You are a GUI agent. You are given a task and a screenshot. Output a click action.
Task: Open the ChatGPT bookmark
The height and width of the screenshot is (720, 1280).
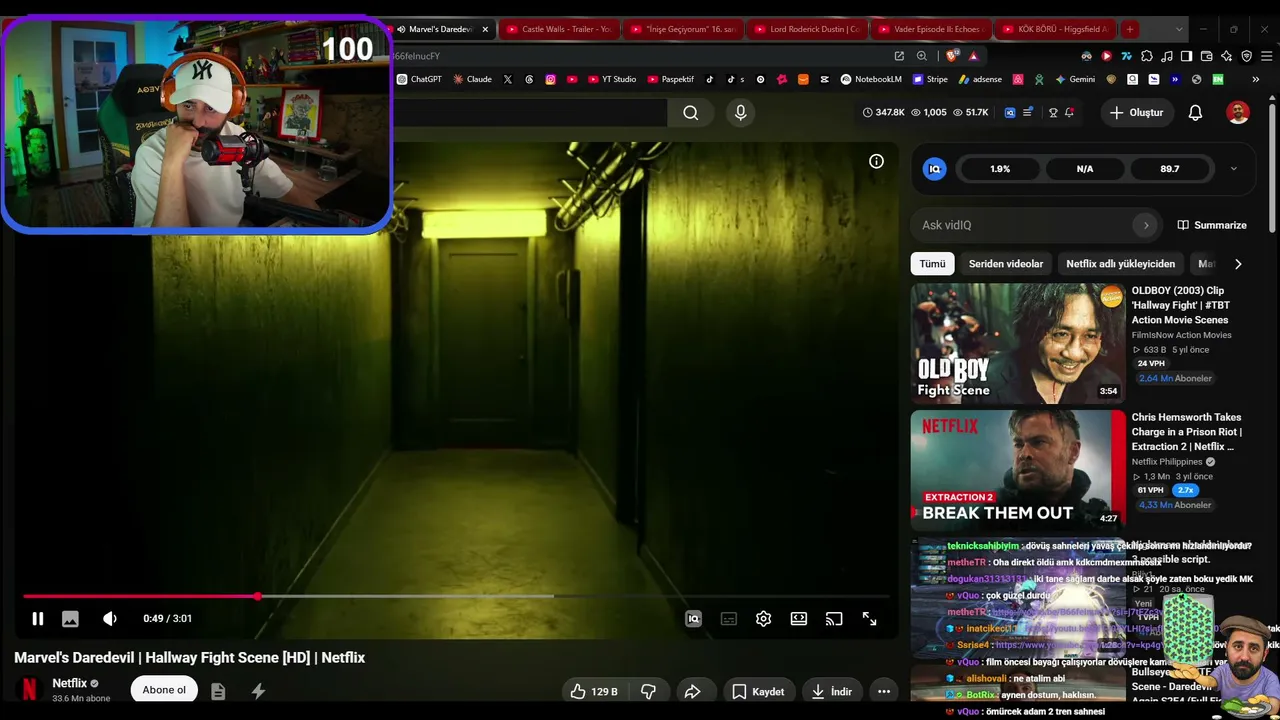pos(419,79)
